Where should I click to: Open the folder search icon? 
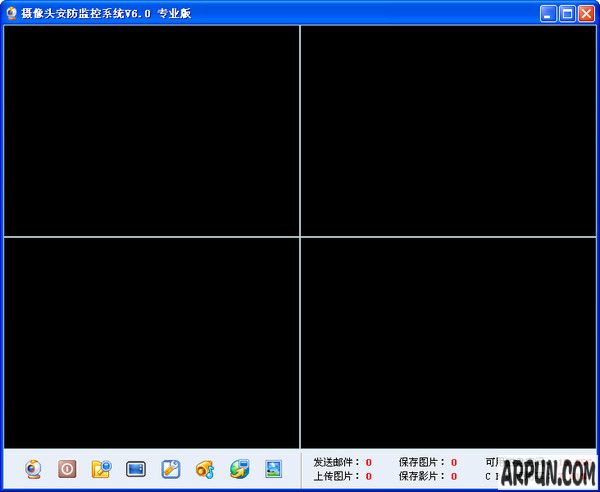pyautogui.click(x=101, y=468)
